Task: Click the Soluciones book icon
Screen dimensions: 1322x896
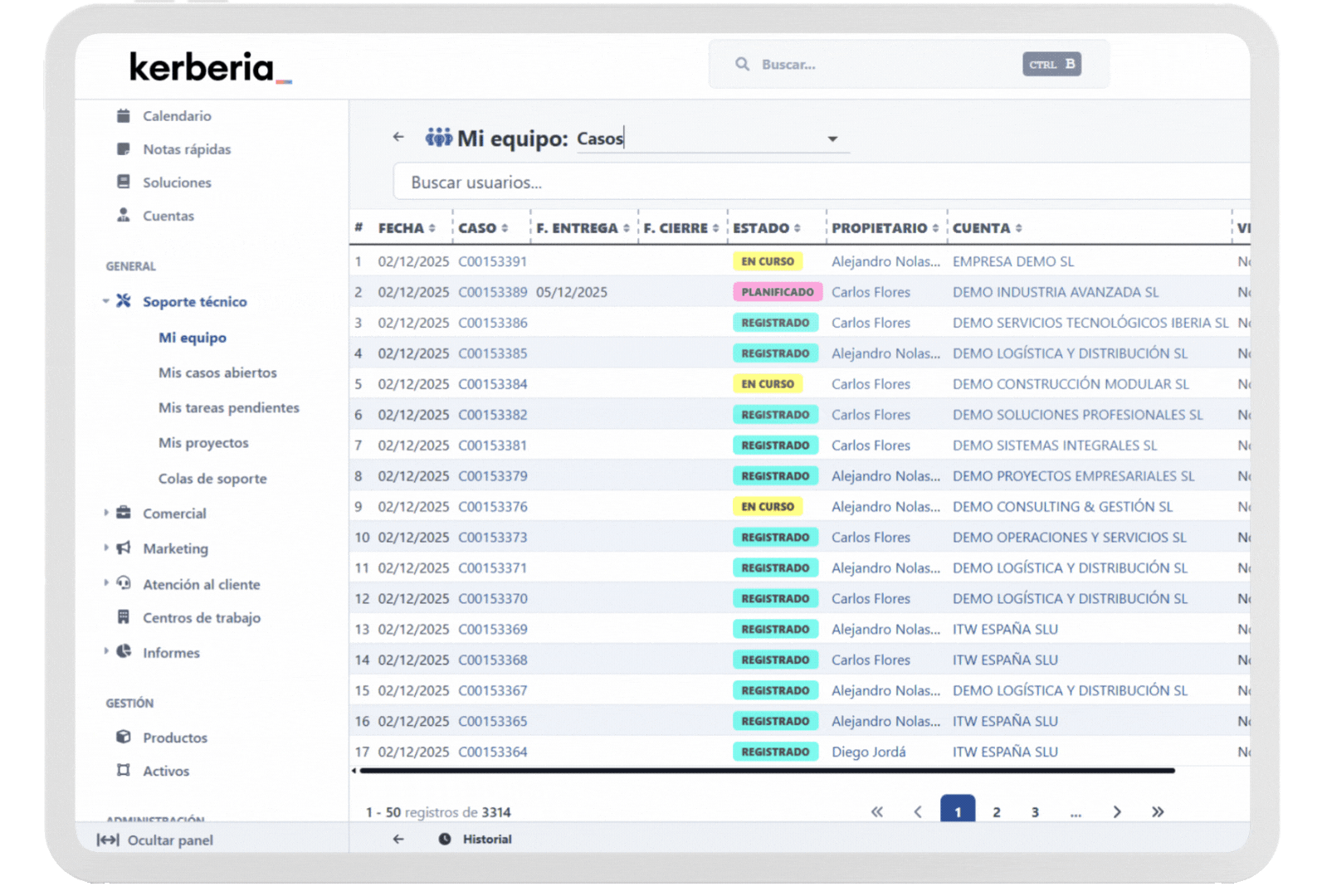Action: 123,182
